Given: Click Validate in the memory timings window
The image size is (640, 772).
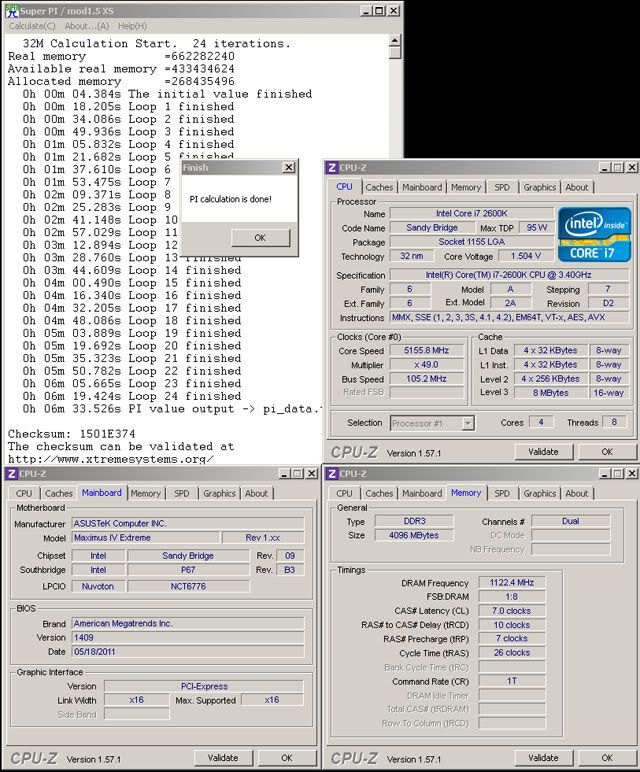Looking at the screenshot, I should (543, 758).
